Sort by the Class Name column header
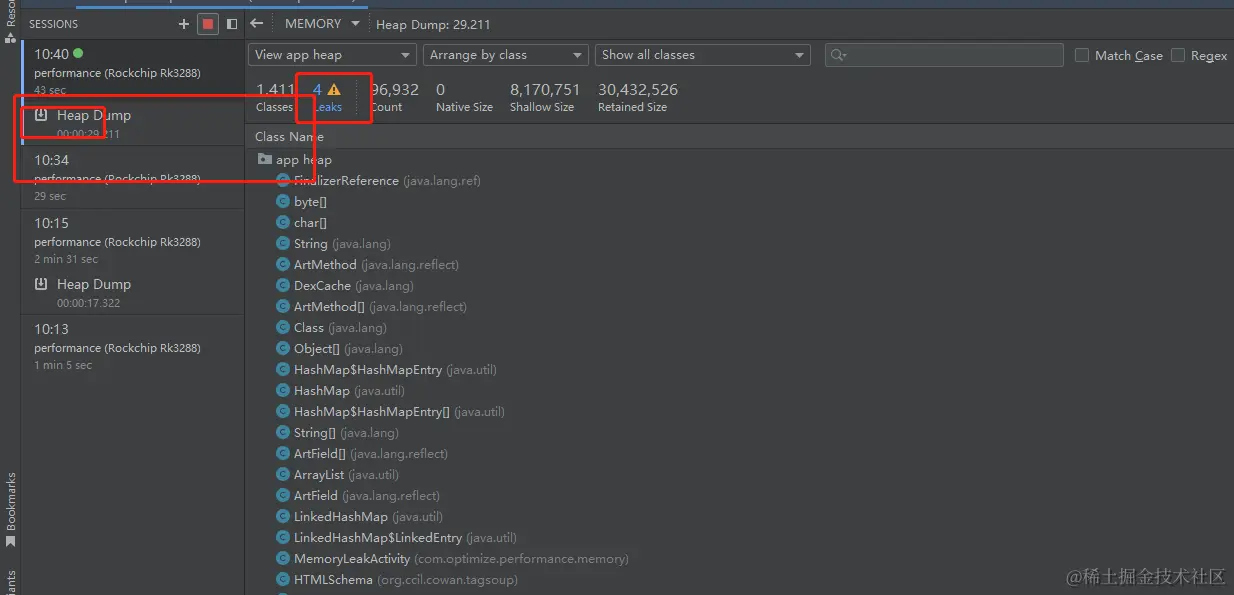 289,137
